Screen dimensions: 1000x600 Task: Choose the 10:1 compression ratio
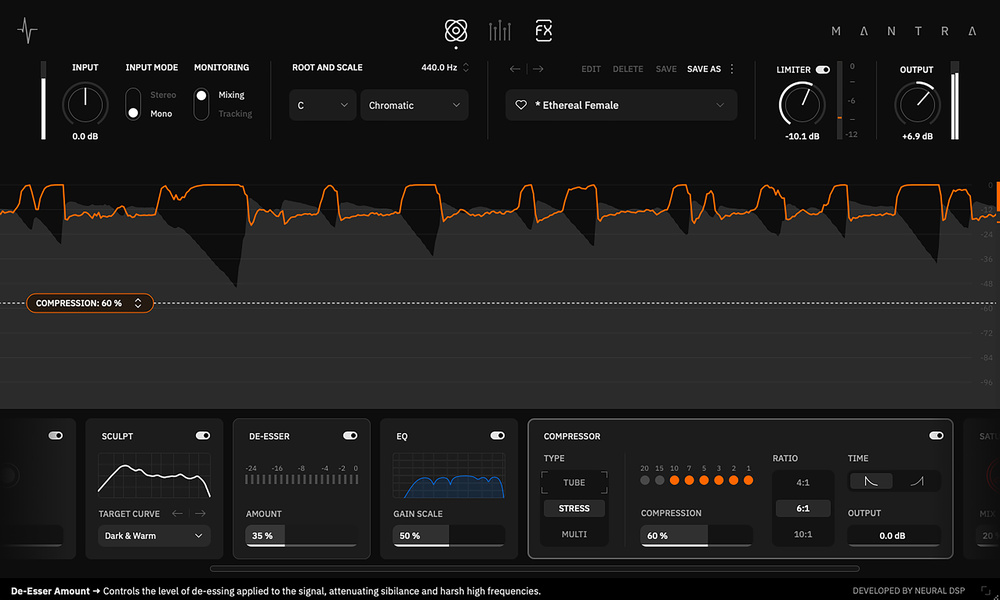[803, 534]
